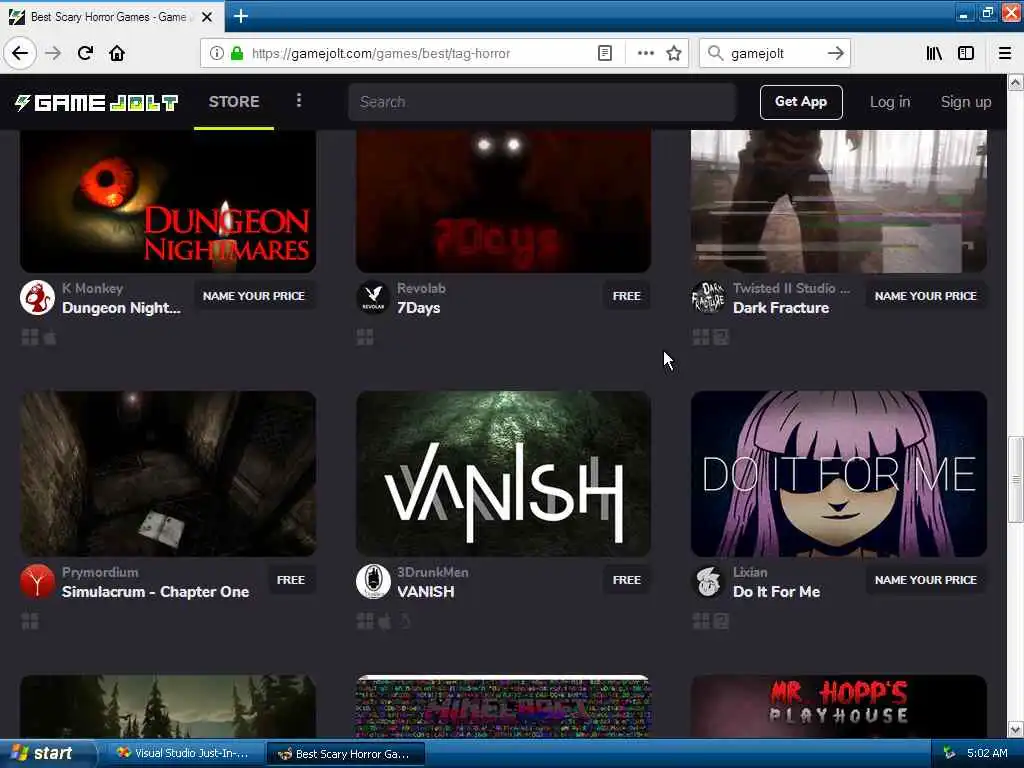Open the 7Days title link
This screenshot has width=1024, height=768.
(419, 308)
